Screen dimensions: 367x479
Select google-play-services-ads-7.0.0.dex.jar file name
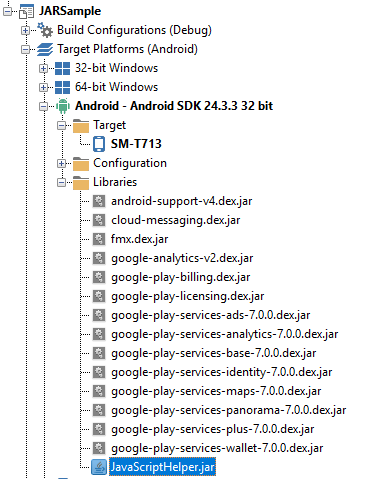tap(211, 315)
